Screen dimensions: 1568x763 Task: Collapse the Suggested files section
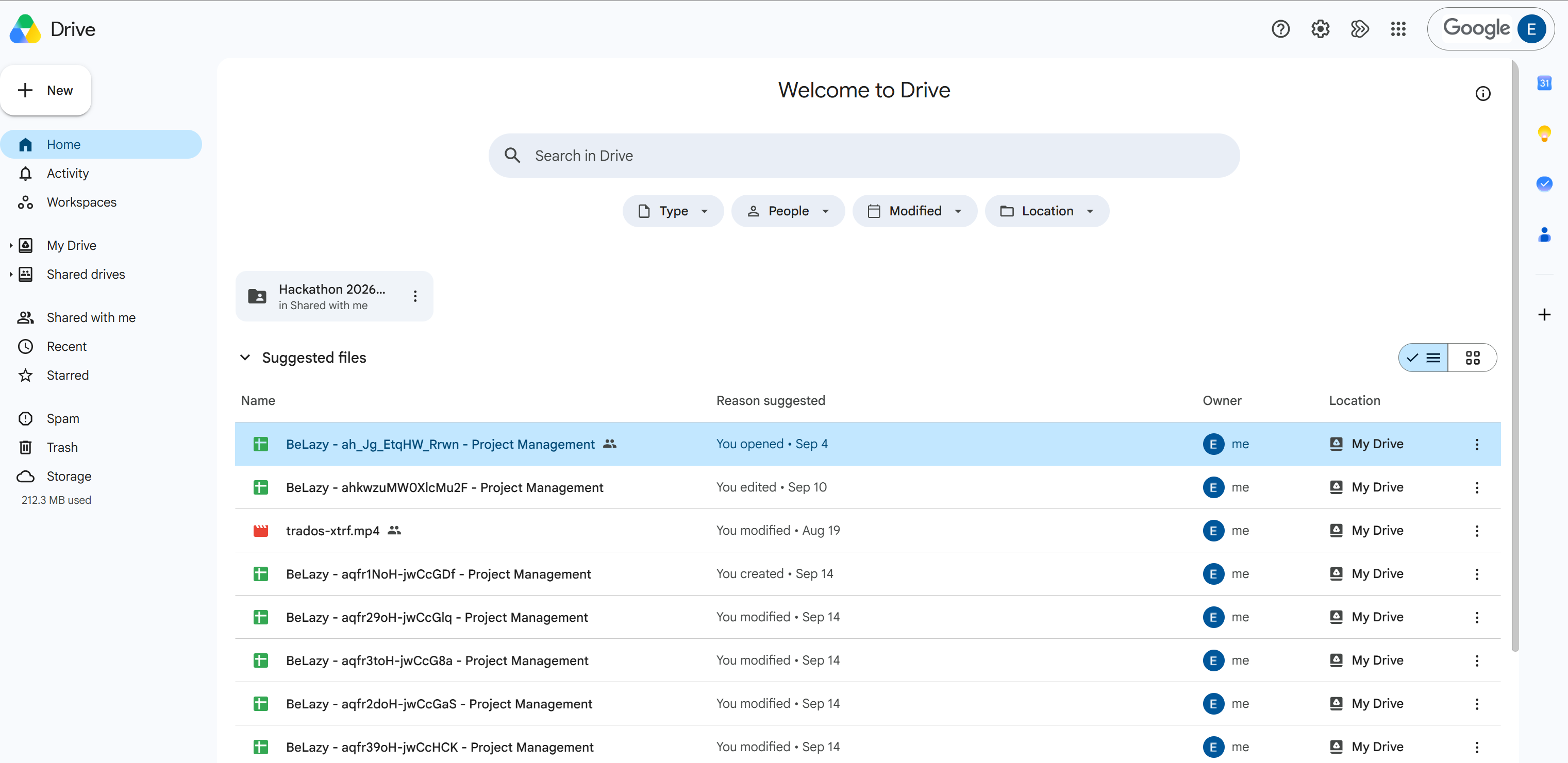click(245, 357)
